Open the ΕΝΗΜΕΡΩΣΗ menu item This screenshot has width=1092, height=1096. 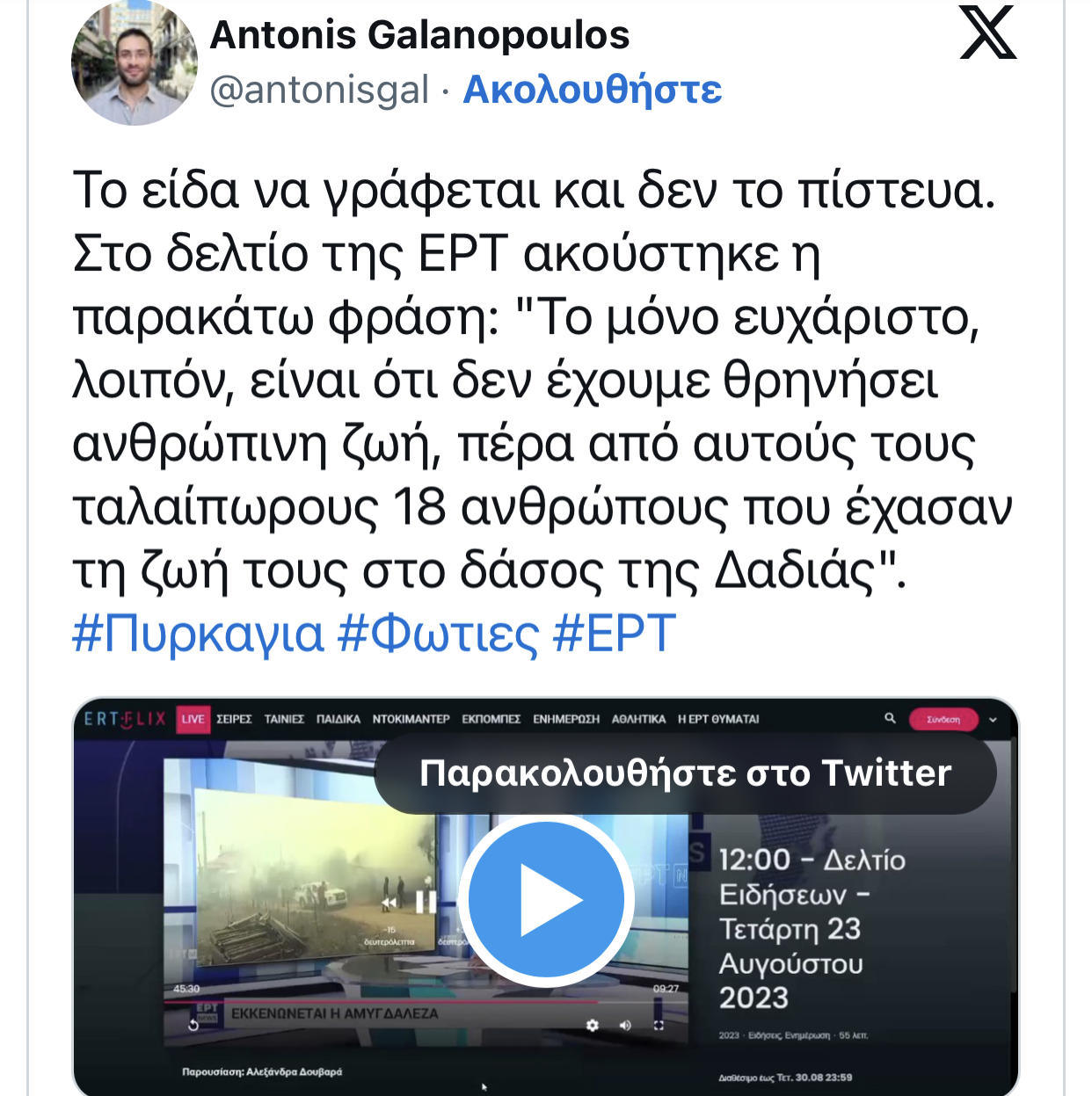click(566, 719)
